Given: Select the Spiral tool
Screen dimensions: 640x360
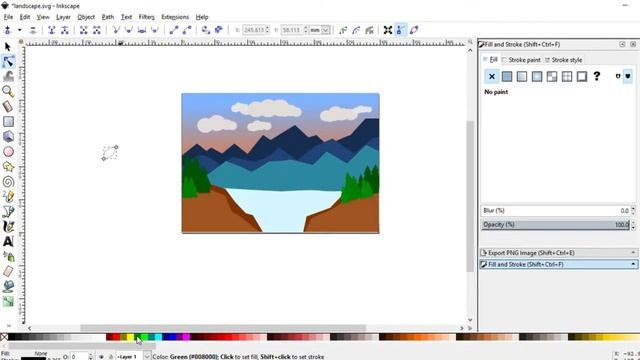Looking at the screenshot, I should coord(8,182).
